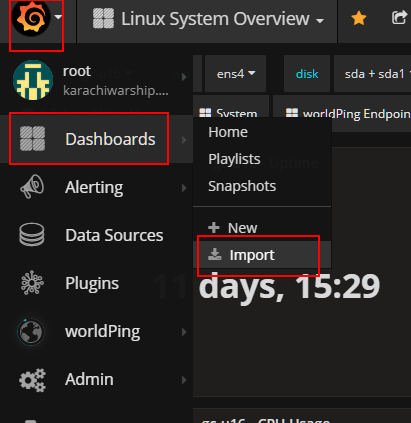The image size is (411, 423).
Task: Click the disk variable label
Action: pos(307,74)
